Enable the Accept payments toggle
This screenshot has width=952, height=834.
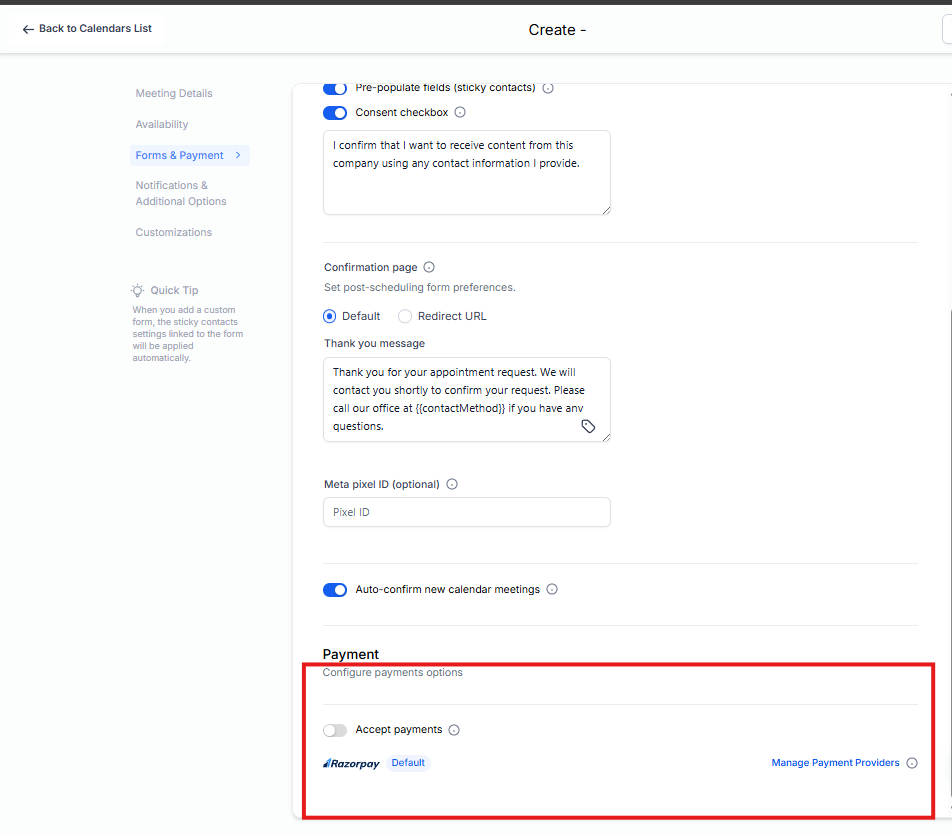(x=335, y=730)
